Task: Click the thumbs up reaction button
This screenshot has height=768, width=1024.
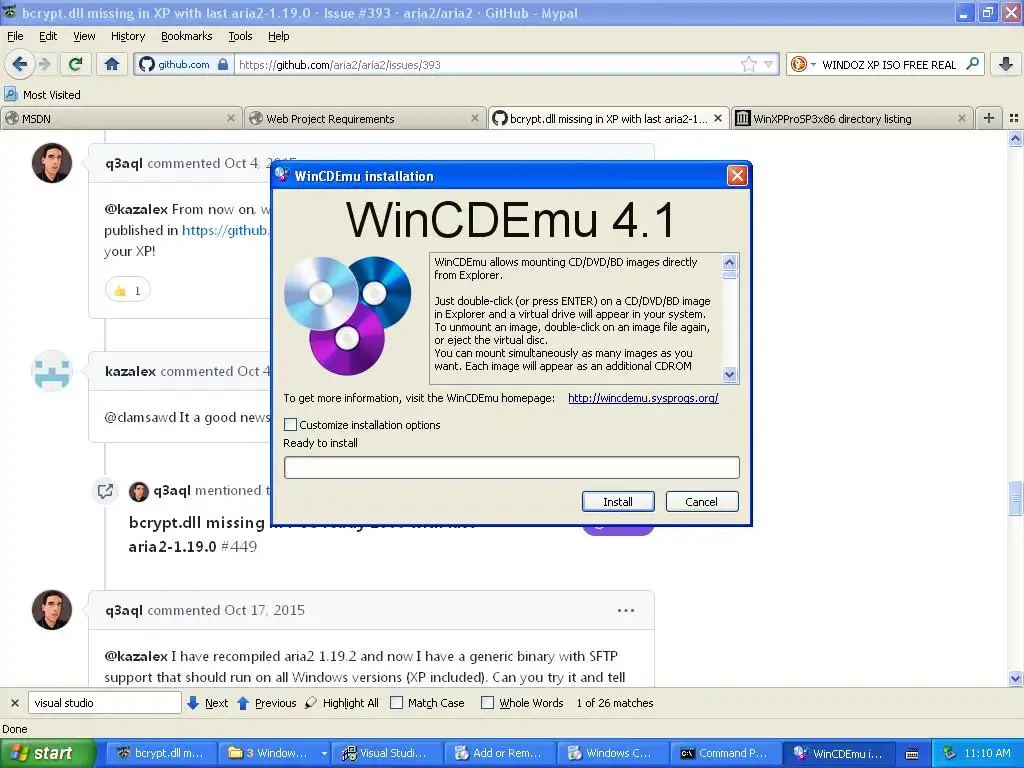Action: coord(128,290)
